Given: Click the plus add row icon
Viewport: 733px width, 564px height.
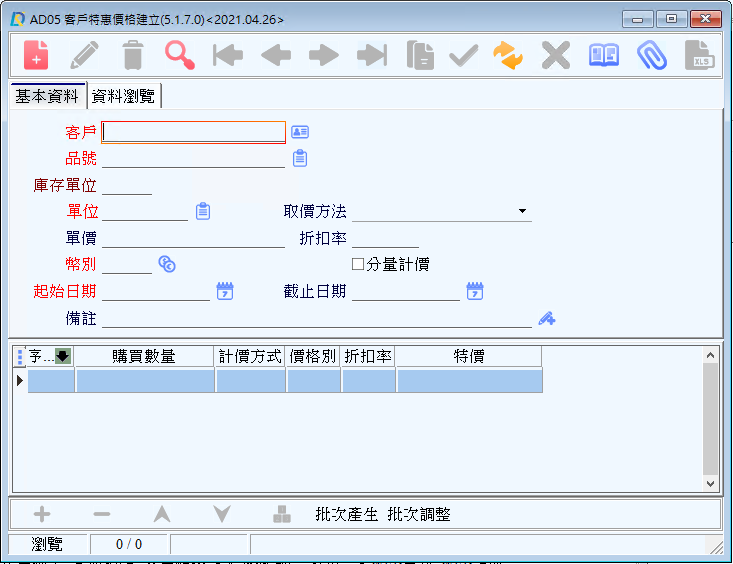Looking at the screenshot, I should (42, 514).
